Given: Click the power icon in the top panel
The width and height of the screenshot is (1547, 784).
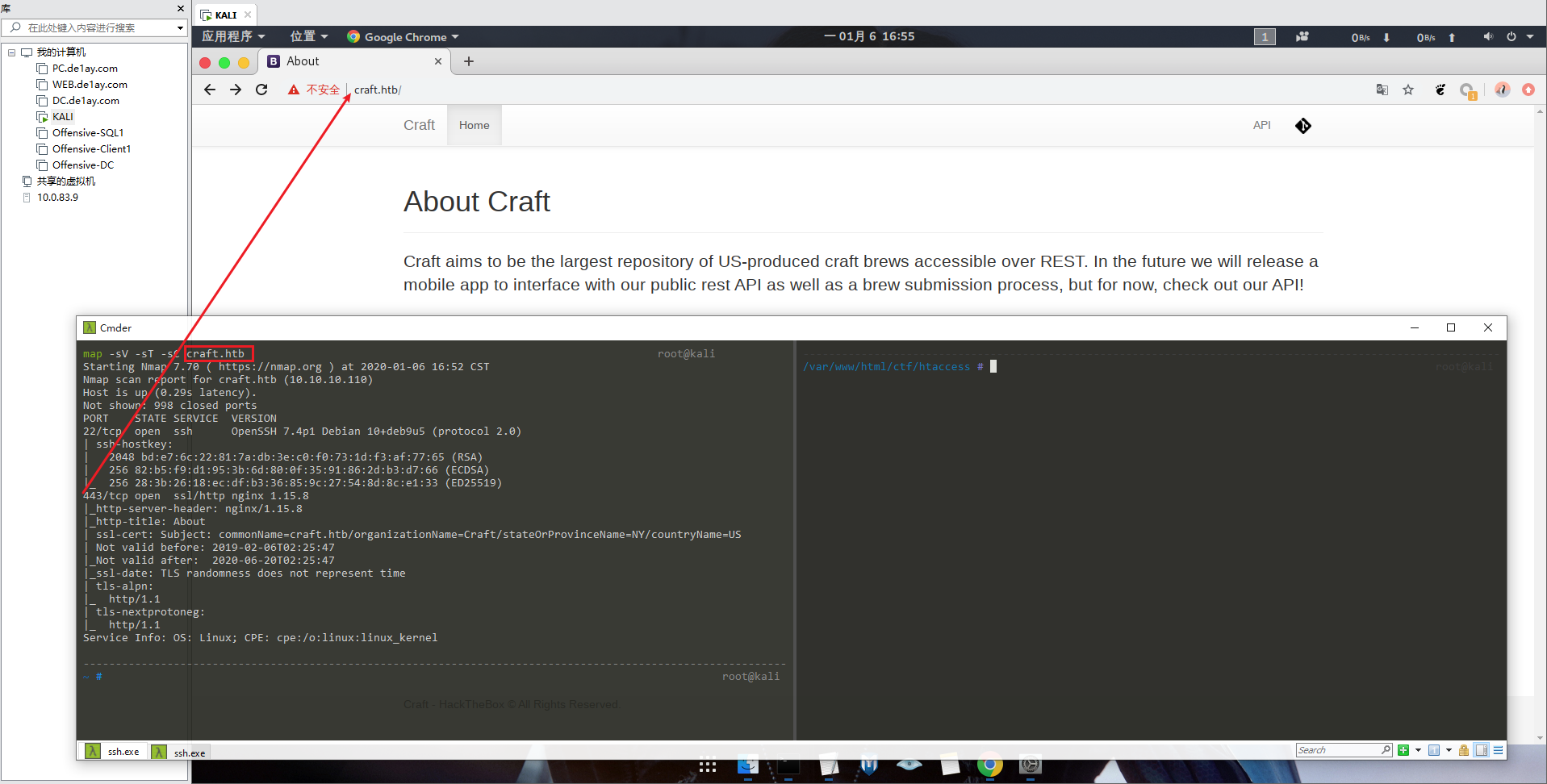Looking at the screenshot, I should 1511,37.
